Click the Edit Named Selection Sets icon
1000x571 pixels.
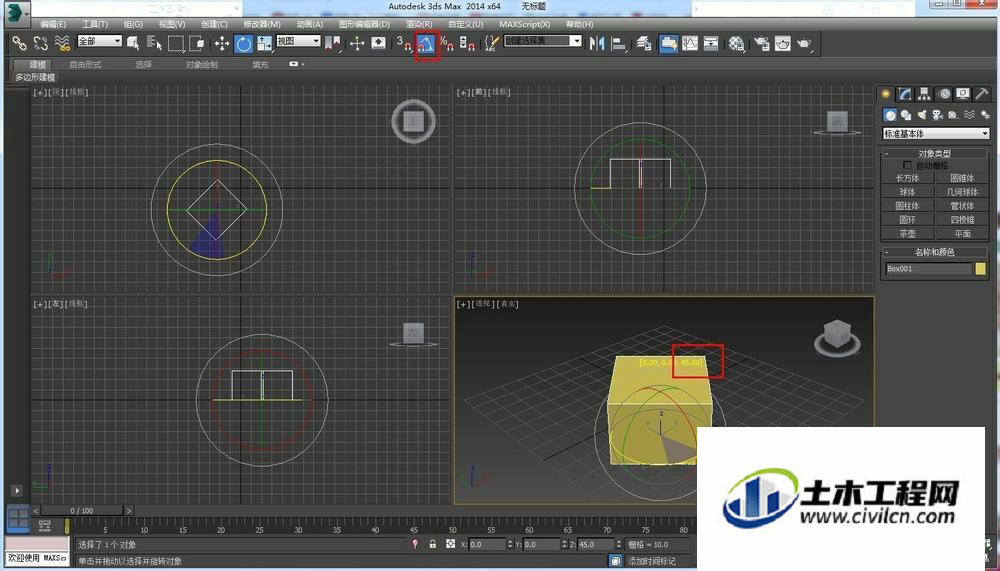(490, 43)
